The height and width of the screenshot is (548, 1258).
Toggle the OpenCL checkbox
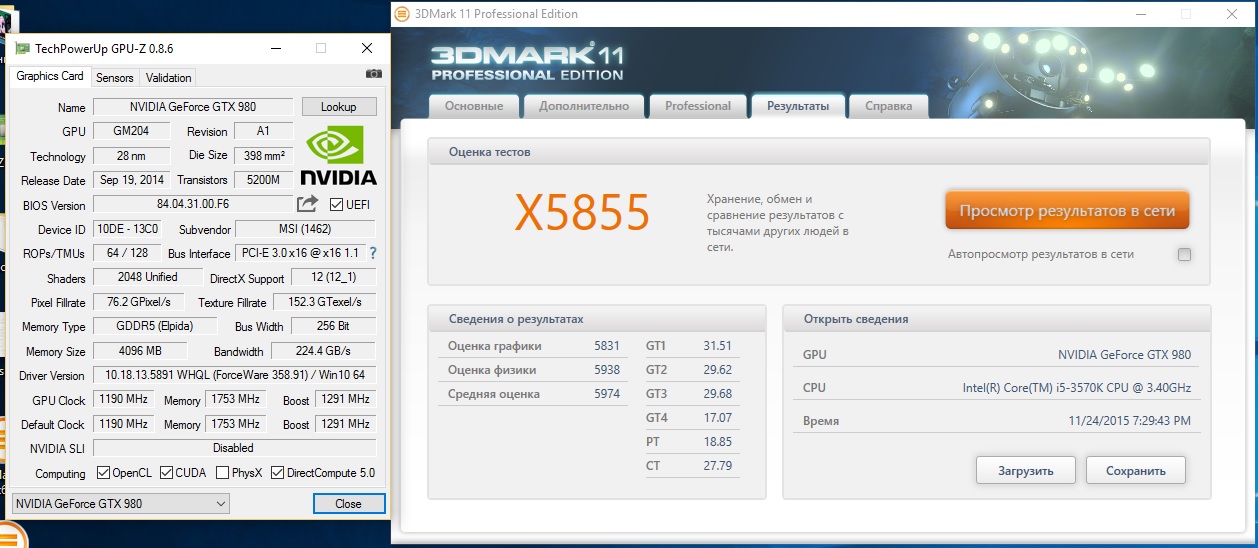pos(103,473)
